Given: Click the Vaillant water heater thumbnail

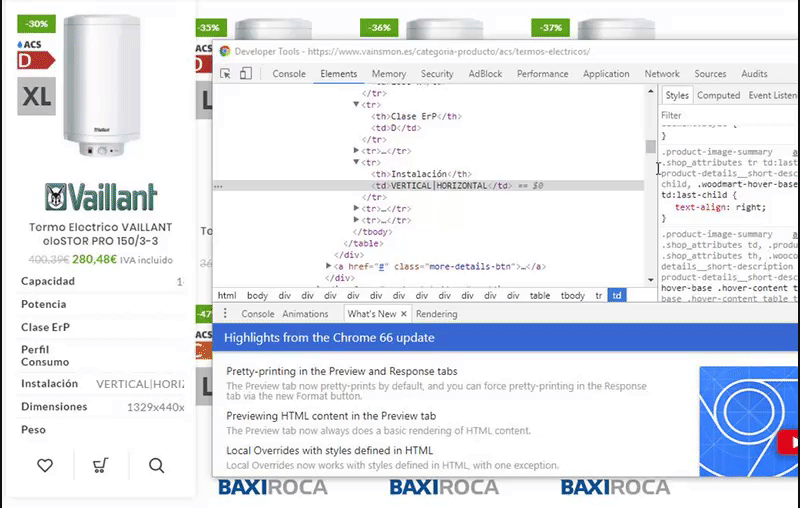Looking at the screenshot, I should pos(102,85).
